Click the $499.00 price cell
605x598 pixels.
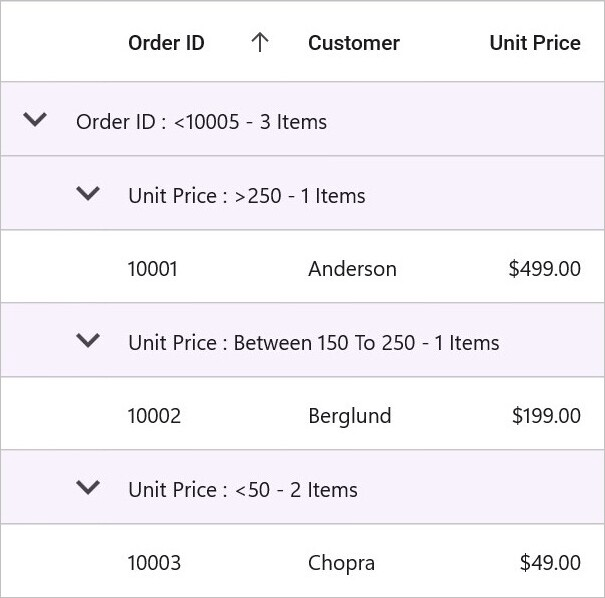[x=544, y=269]
